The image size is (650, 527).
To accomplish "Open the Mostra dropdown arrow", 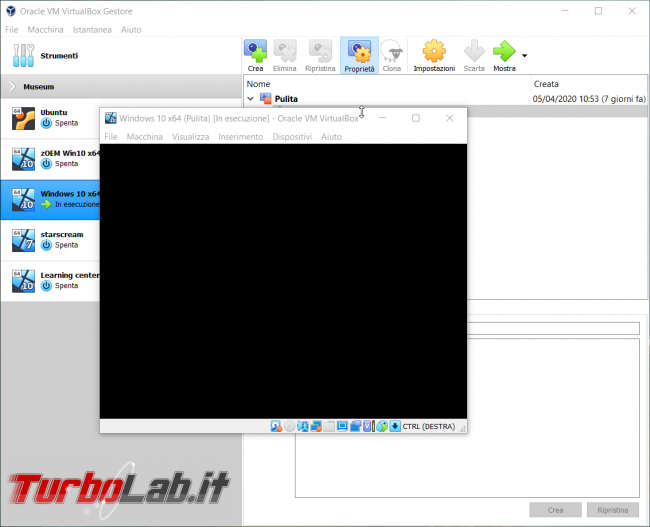I will pyautogui.click(x=524, y=56).
